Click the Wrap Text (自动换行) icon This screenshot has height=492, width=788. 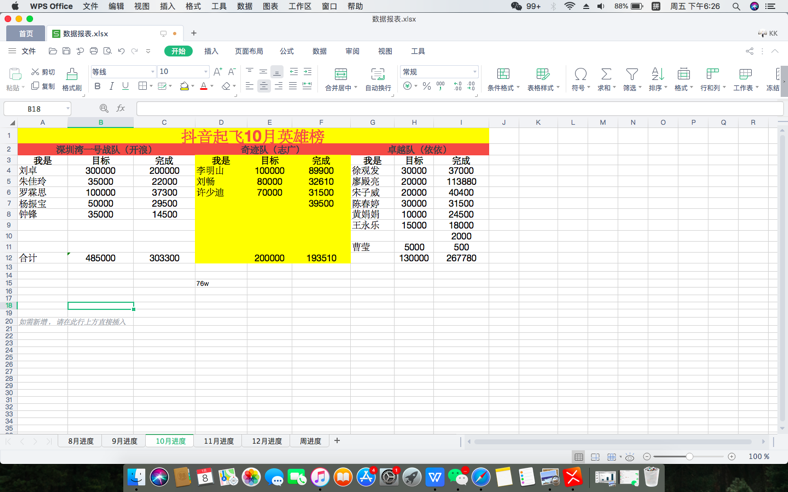377,74
